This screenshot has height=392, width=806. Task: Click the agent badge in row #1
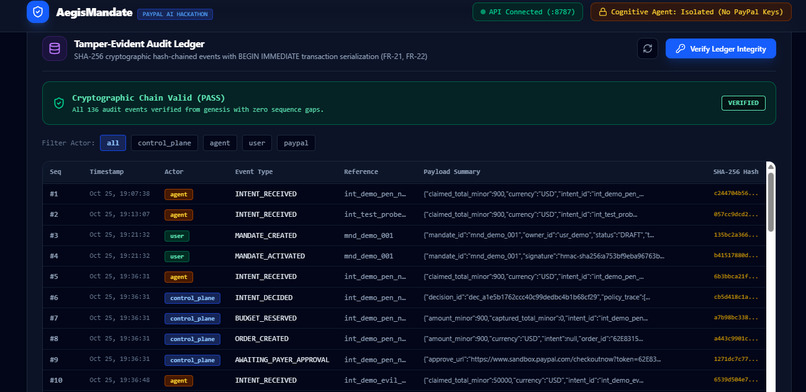tap(179, 194)
